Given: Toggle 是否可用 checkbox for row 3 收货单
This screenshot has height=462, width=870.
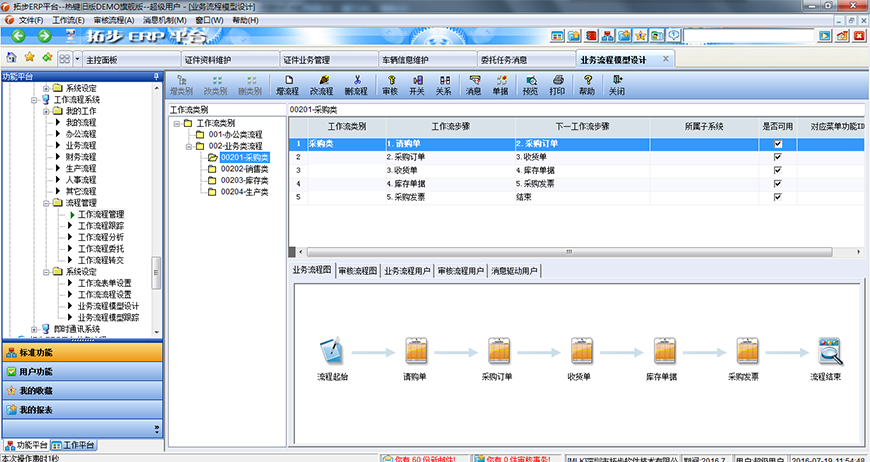Looking at the screenshot, I should coord(777,171).
